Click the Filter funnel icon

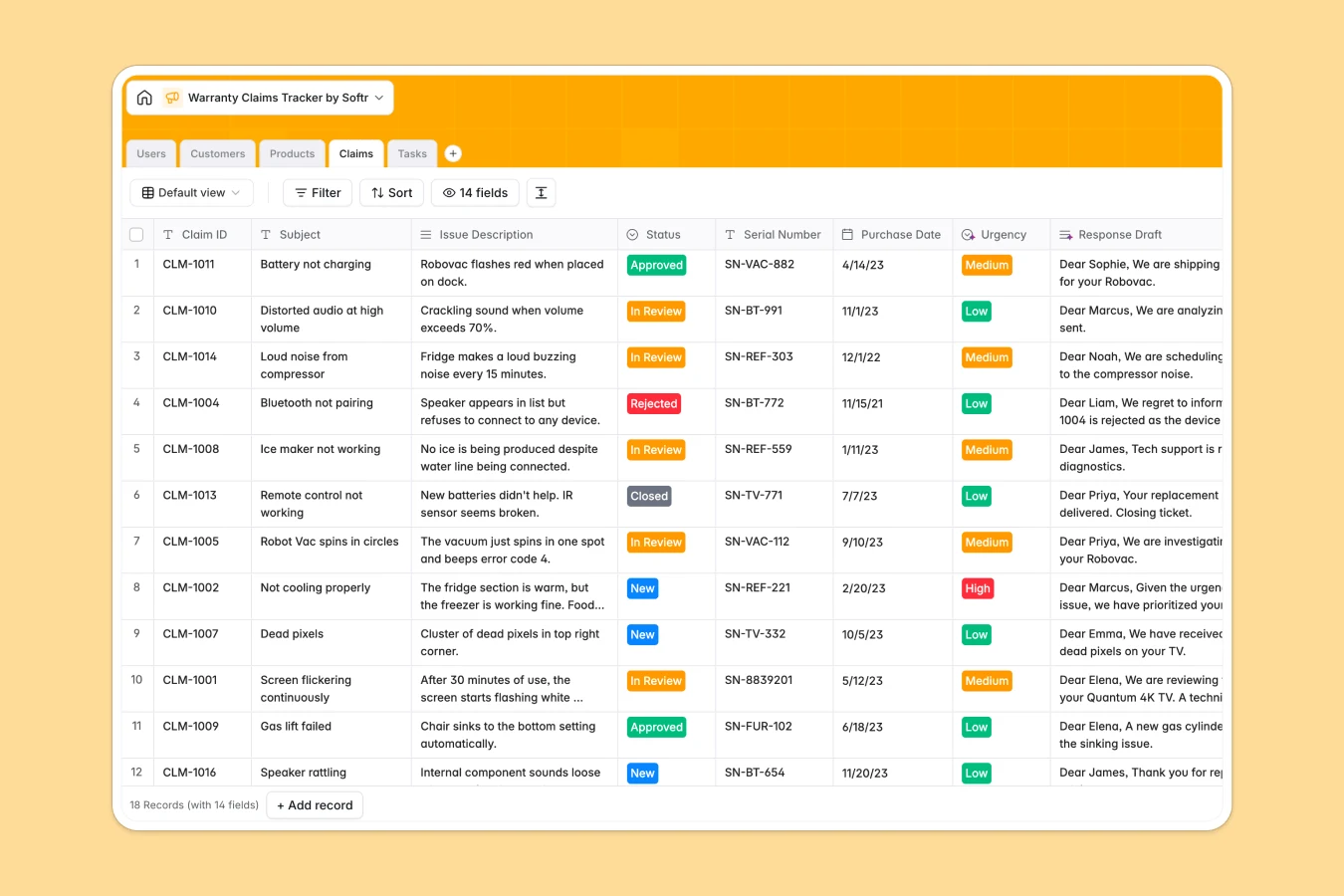304,192
